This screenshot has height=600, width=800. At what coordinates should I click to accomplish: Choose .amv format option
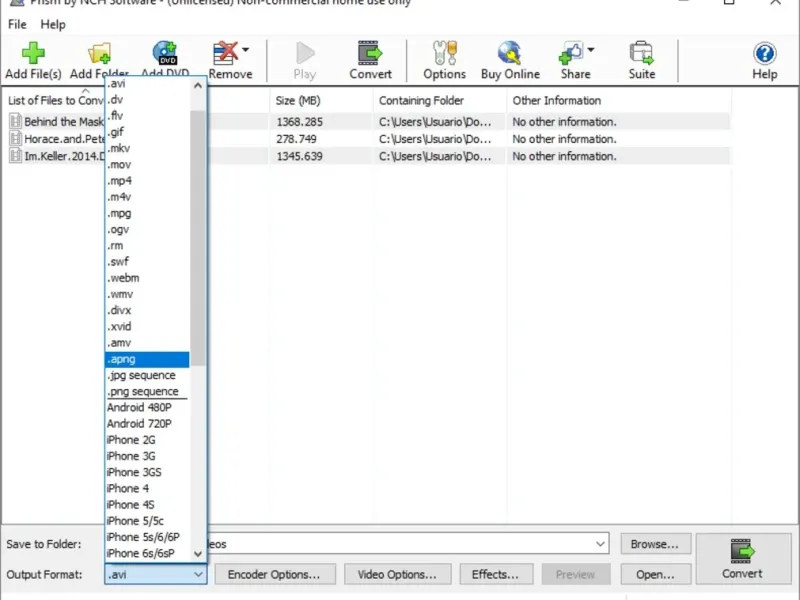coord(147,343)
